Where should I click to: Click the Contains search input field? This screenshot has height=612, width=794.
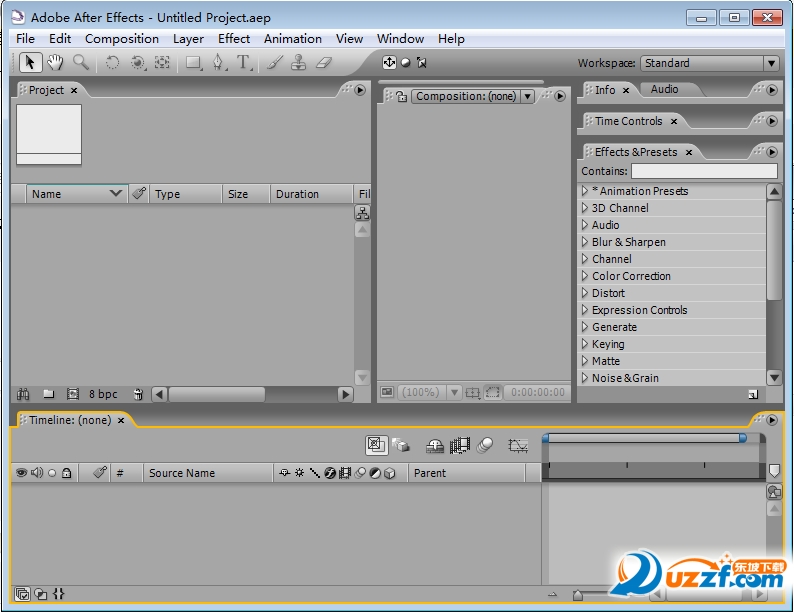pyautogui.click(x=704, y=171)
